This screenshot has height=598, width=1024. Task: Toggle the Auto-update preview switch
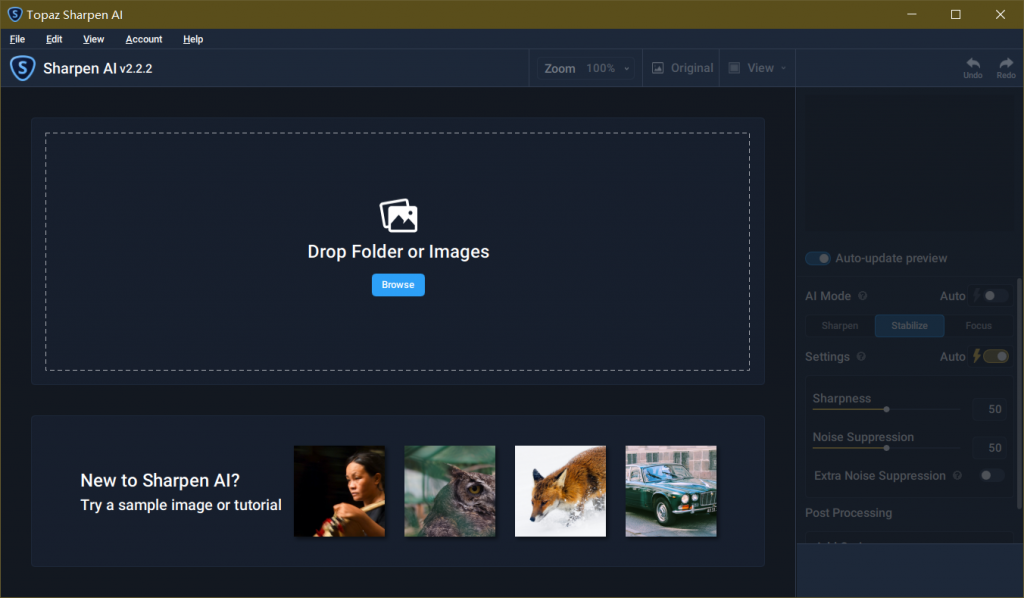[x=818, y=259]
